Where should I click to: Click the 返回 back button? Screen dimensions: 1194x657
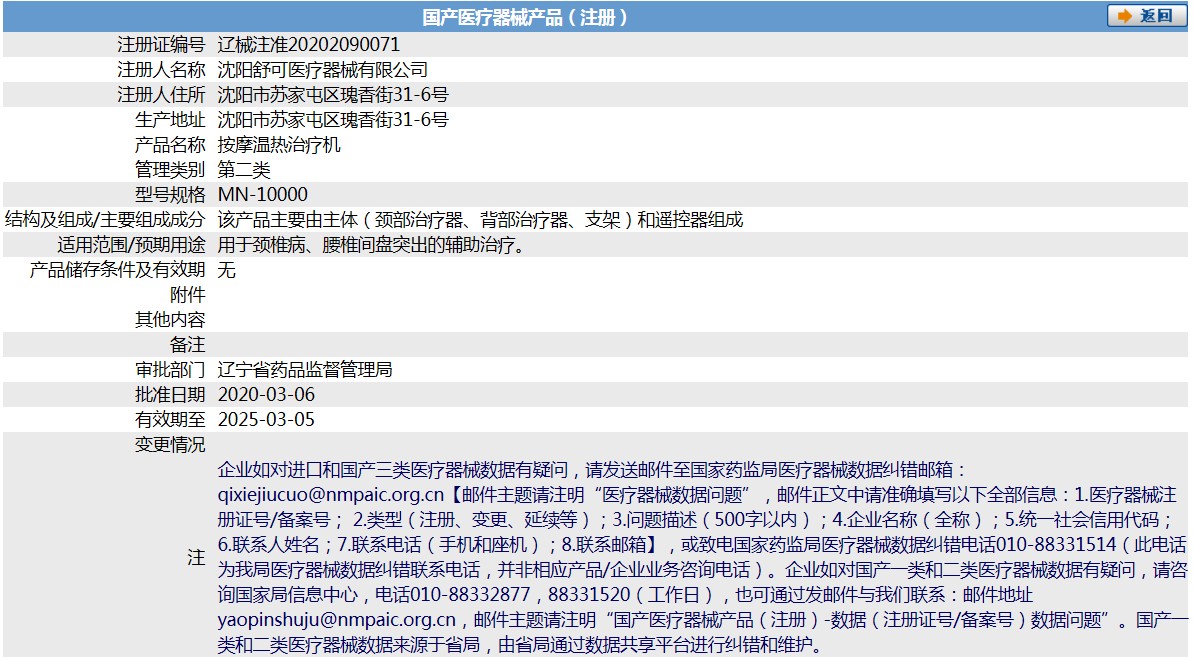1146,16
